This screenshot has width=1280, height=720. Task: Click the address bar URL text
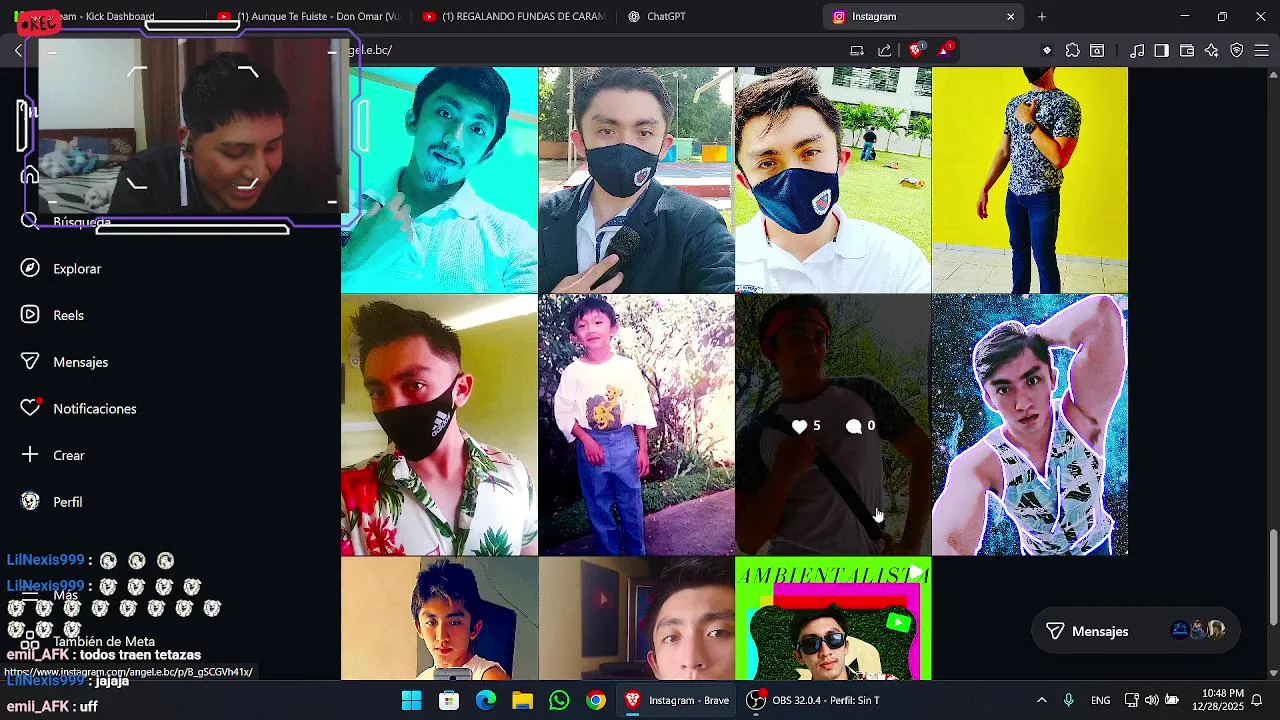coord(378,50)
